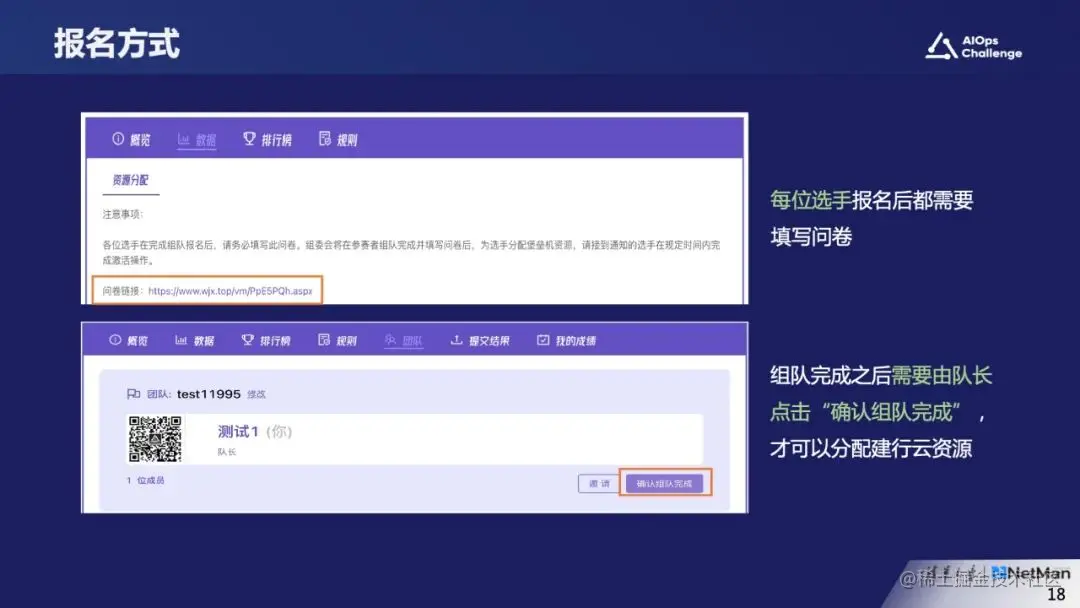Click the upload icon for 提交结果
This screenshot has height=608, width=1080.
click(x=458, y=339)
